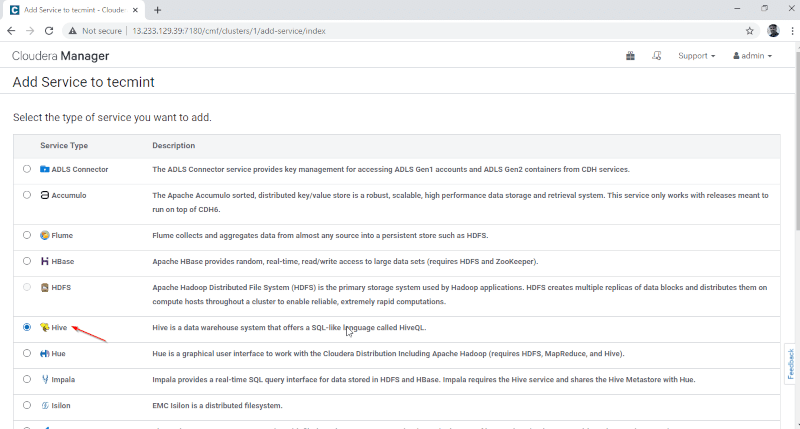Click the Hive bee icon
800x429 pixels.
[45, 327]
